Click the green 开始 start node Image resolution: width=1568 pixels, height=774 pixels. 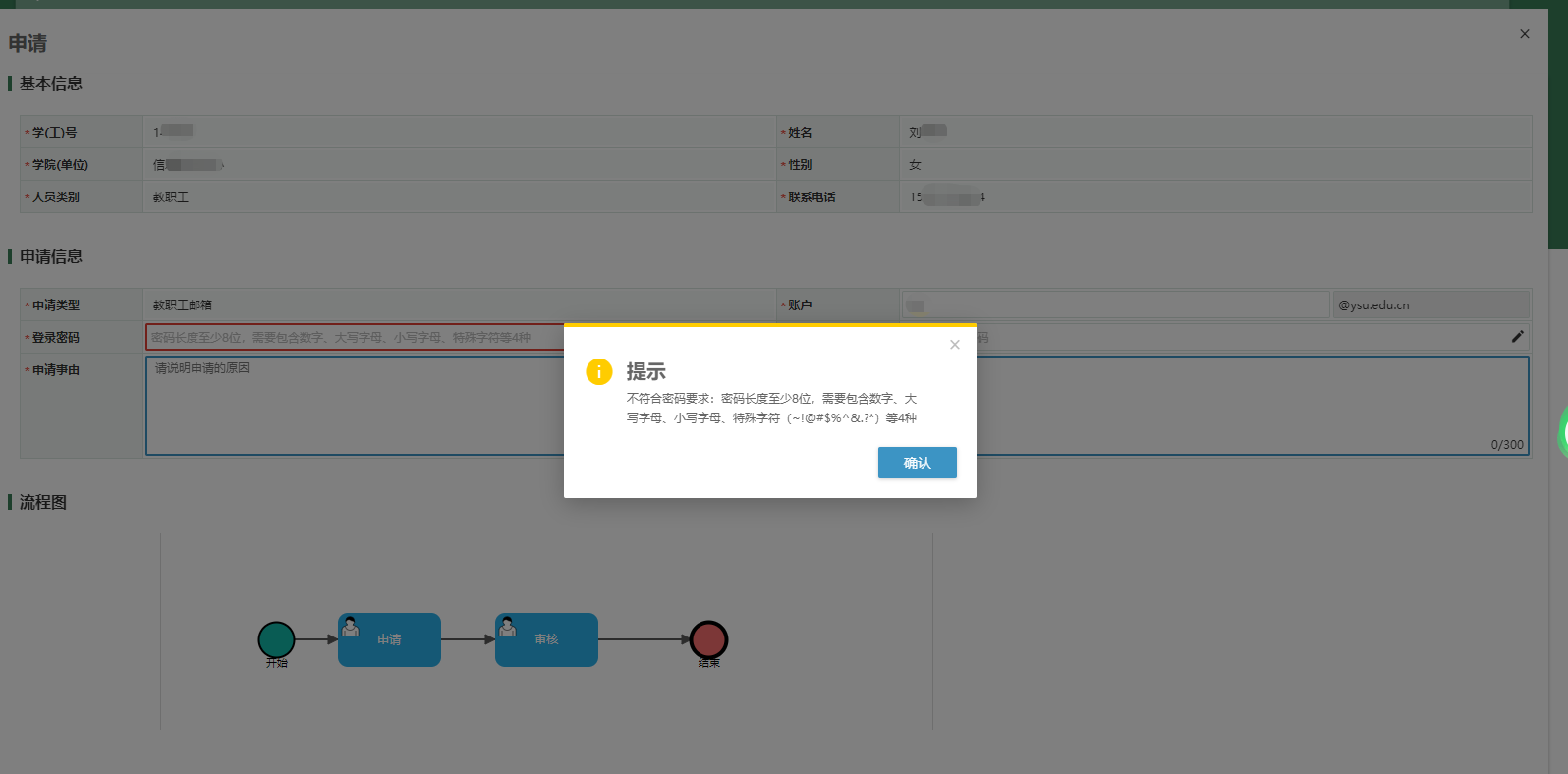click(x=276, y=639)
